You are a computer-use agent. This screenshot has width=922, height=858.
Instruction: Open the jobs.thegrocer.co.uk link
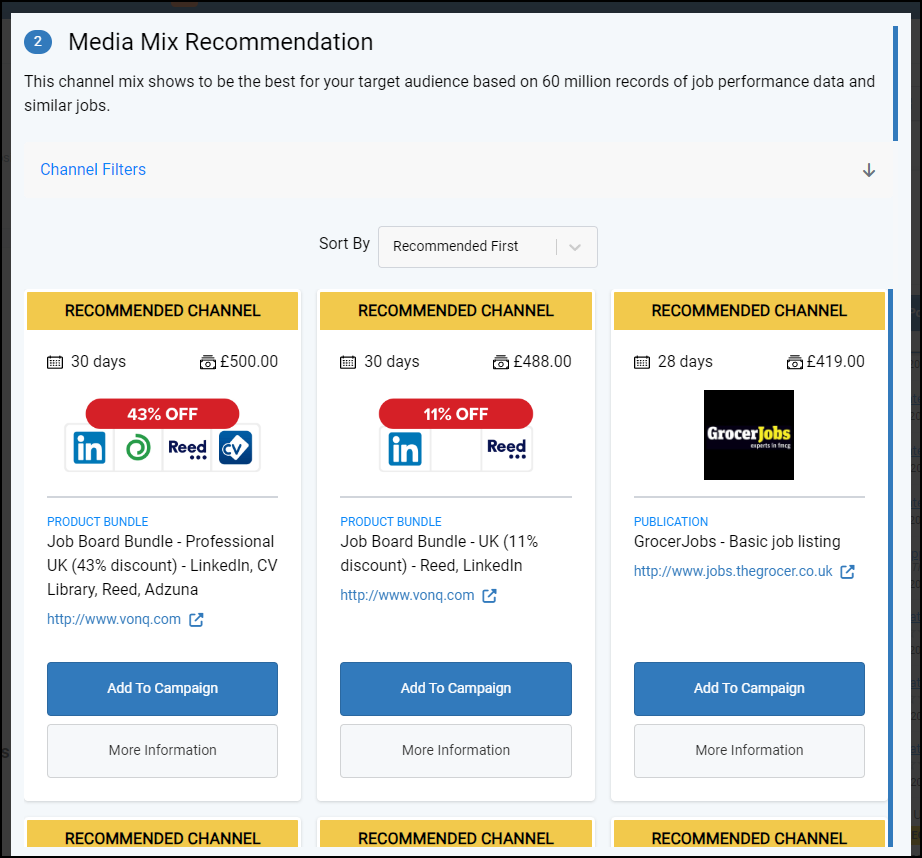pyautogui.click(x=733, y=571)
